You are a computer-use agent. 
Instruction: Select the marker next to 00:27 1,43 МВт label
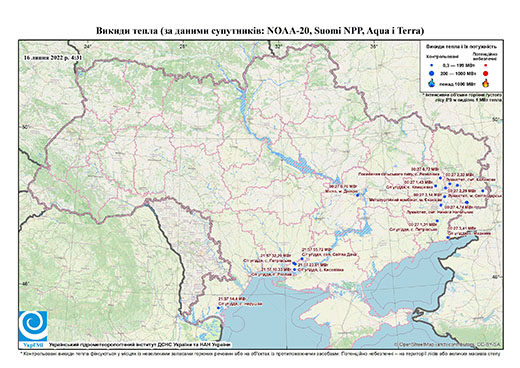[436, 186]
